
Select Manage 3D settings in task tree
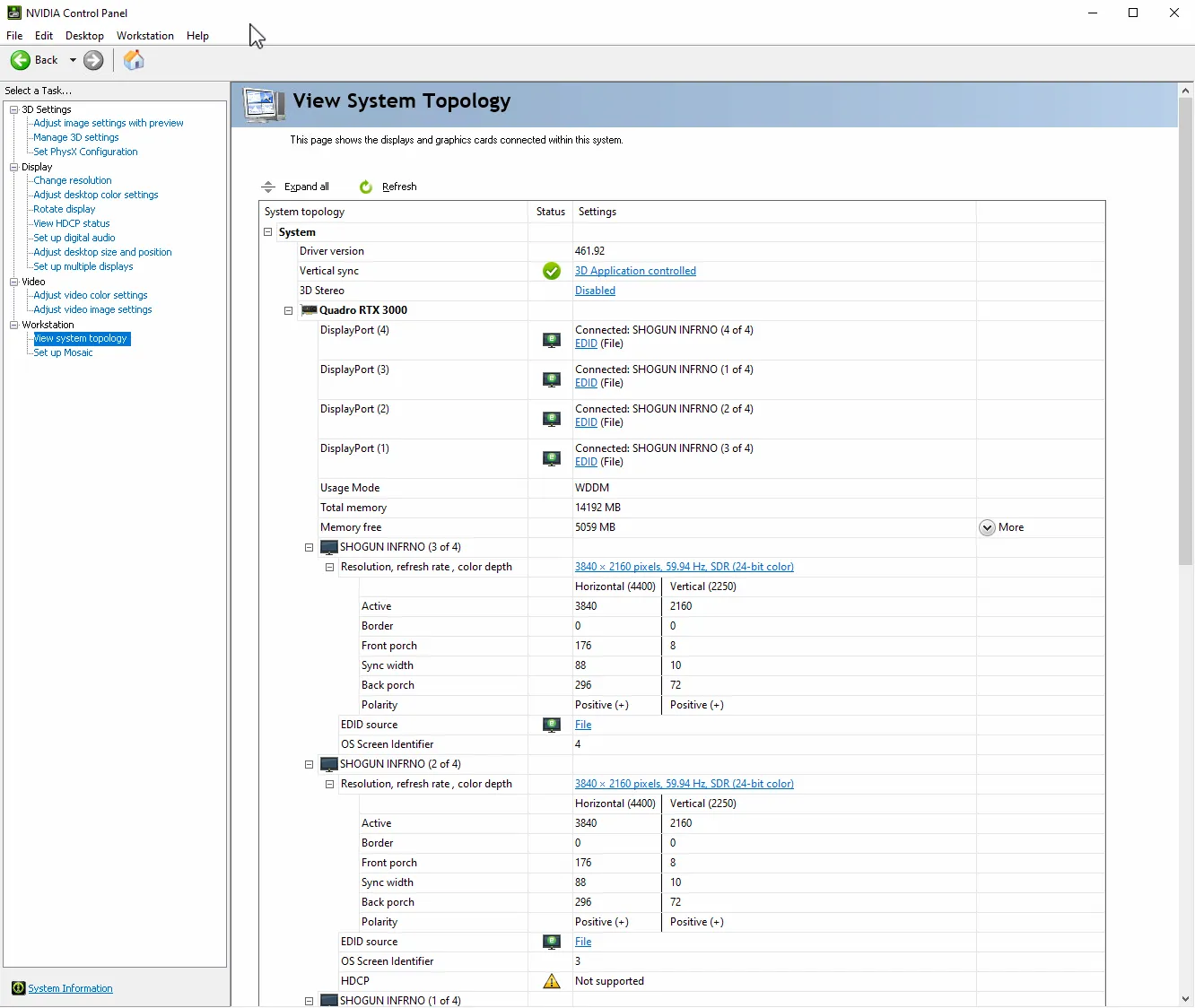click(76, 137)
